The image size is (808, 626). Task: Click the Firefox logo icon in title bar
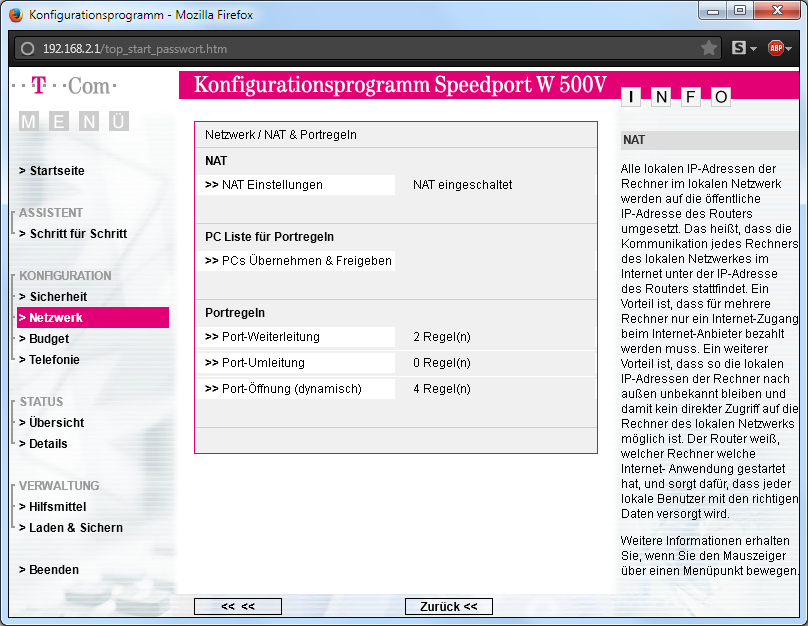click(x=16, y=14)
